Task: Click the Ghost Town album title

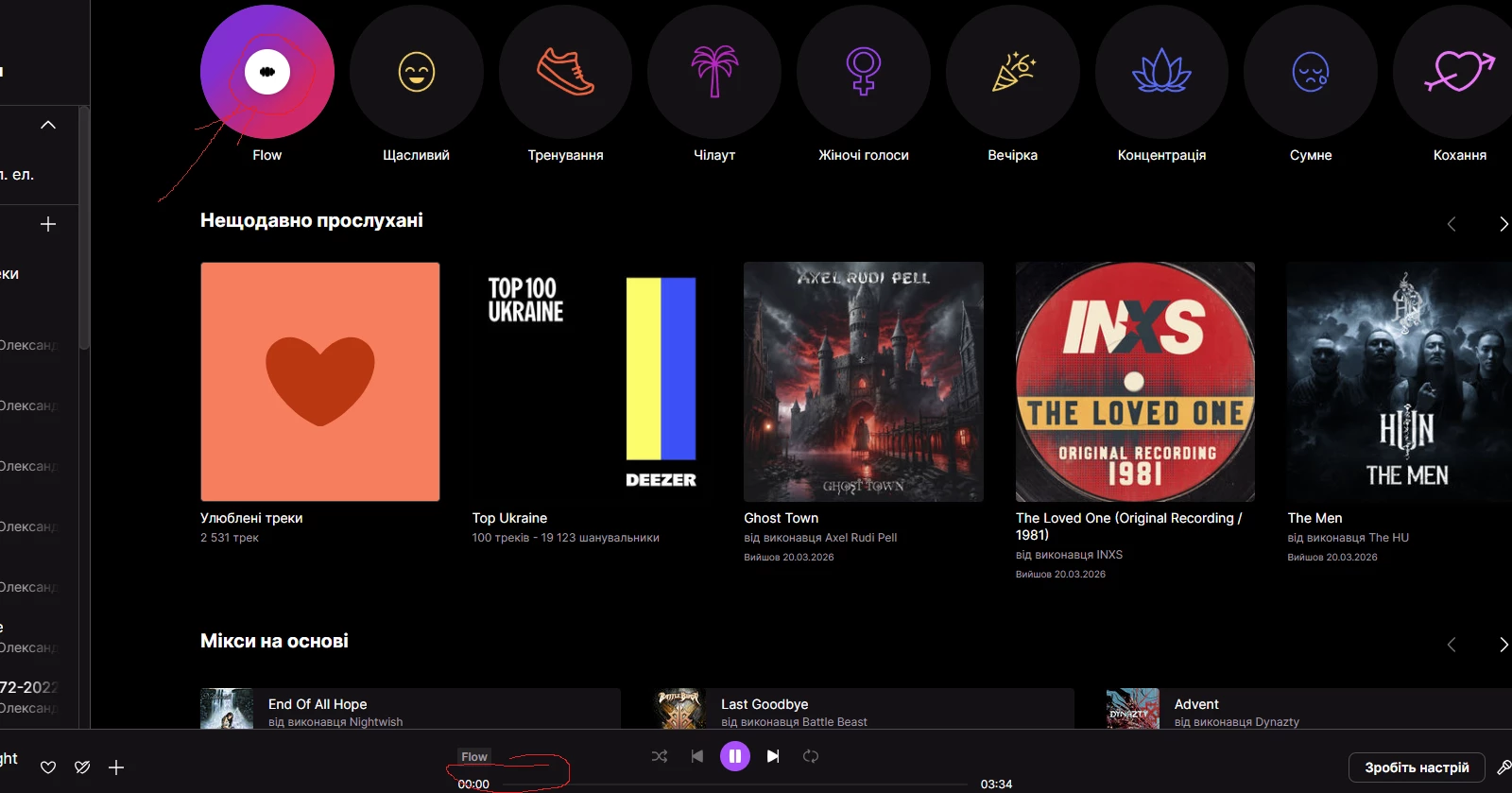Action: [x=782, y=518]
